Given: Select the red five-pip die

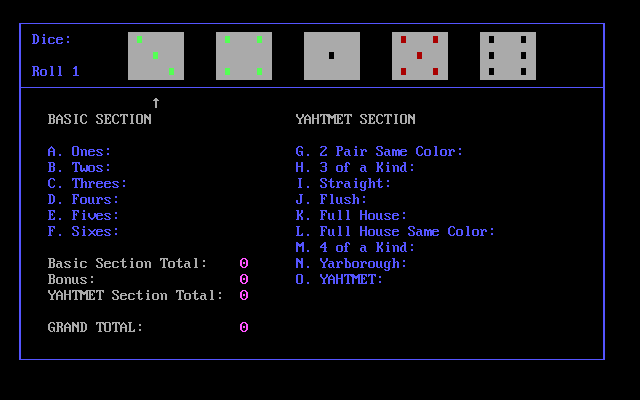Looking at the screenshot, I should (419, 56).
